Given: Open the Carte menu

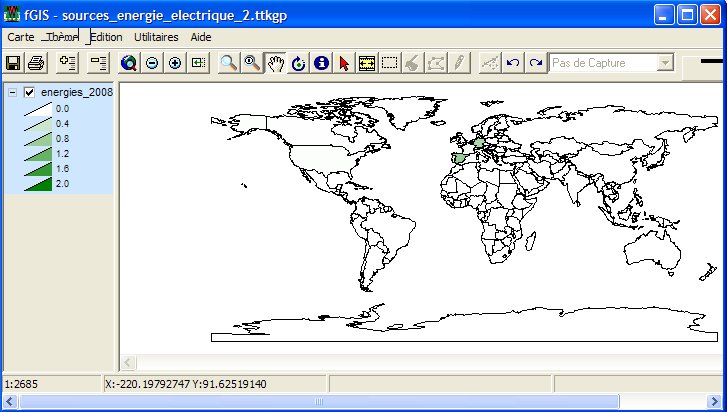Looking at the screenshot, I should (20, 36).
